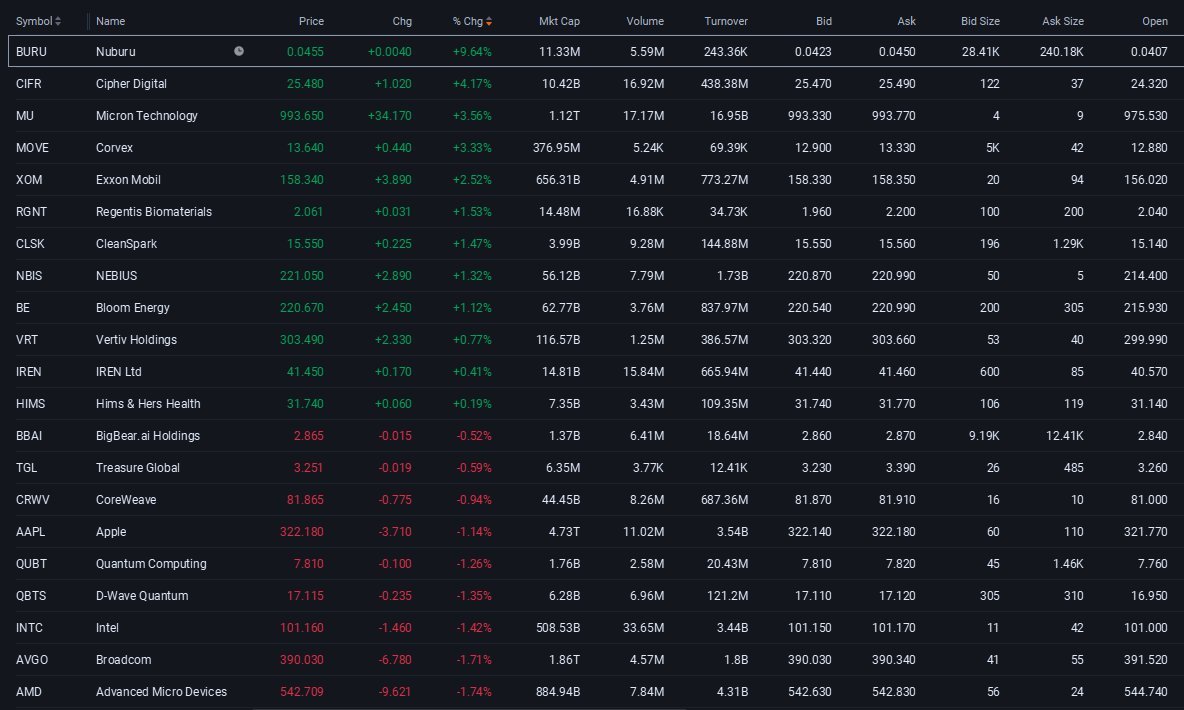Sort by % Chg column header
Screen dimensions: 1184x710
tap(472, 21)
